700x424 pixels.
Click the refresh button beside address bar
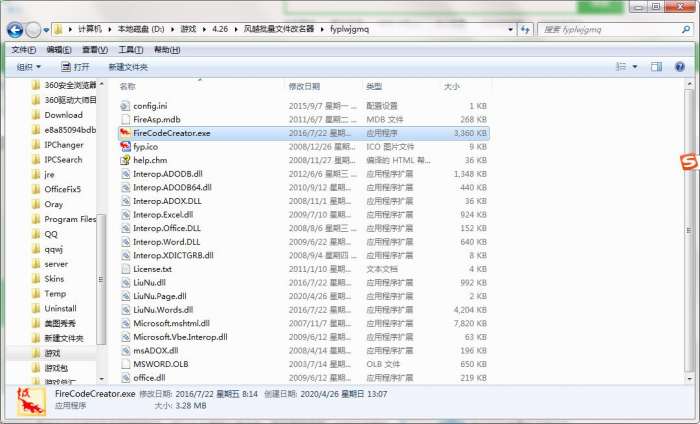coord(525,29)
